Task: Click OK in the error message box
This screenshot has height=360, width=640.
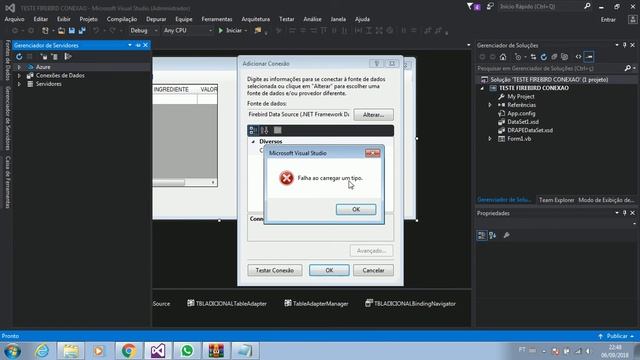Action: coord(356,209)
